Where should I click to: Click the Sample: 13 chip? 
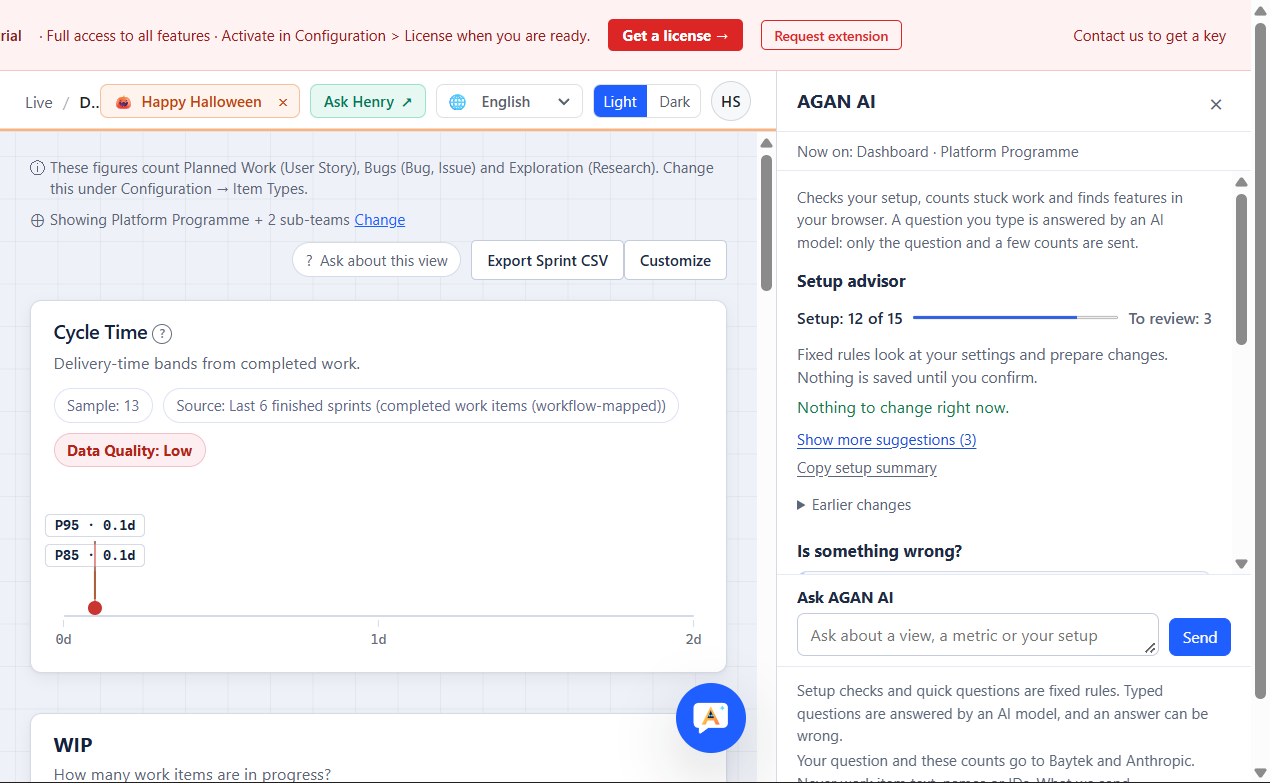pyautogui.click(x=103, y=406)
